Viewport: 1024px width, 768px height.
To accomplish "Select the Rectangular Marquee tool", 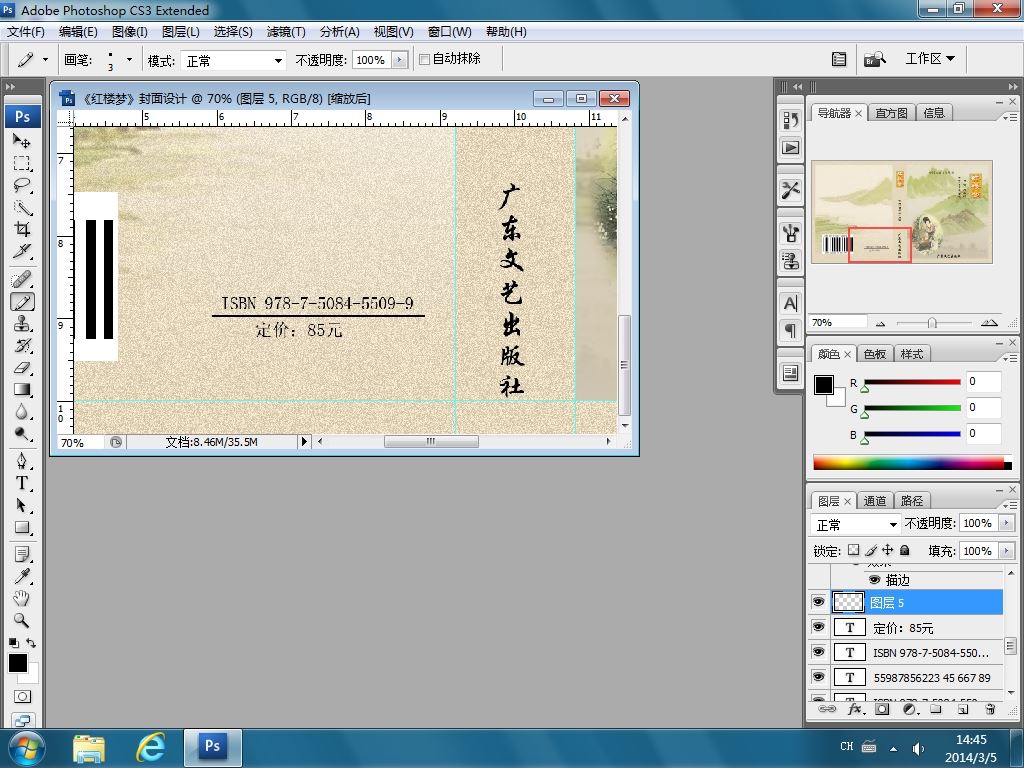I will [x=22, y=163].
